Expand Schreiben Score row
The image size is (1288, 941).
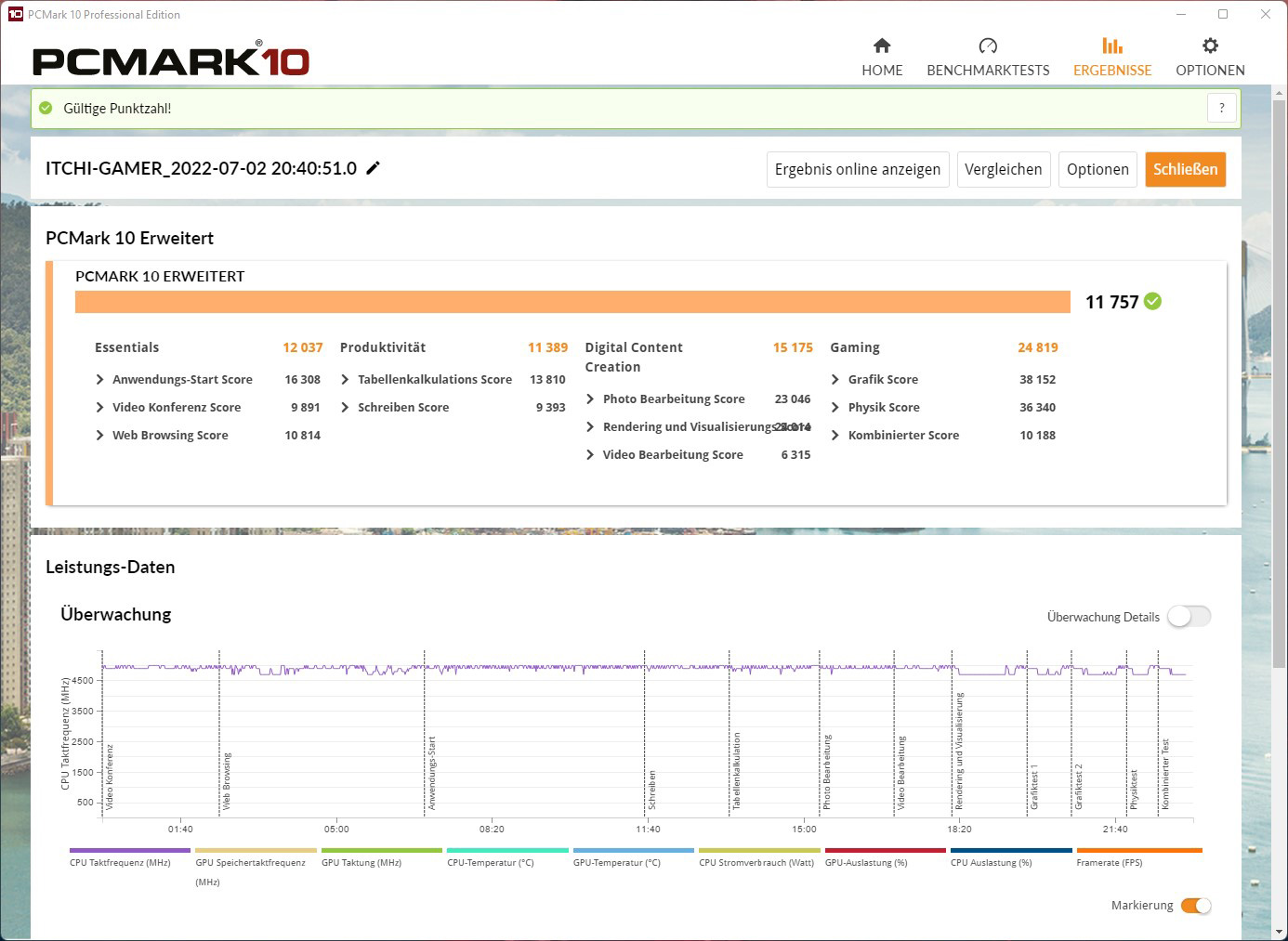click(345, 407)
